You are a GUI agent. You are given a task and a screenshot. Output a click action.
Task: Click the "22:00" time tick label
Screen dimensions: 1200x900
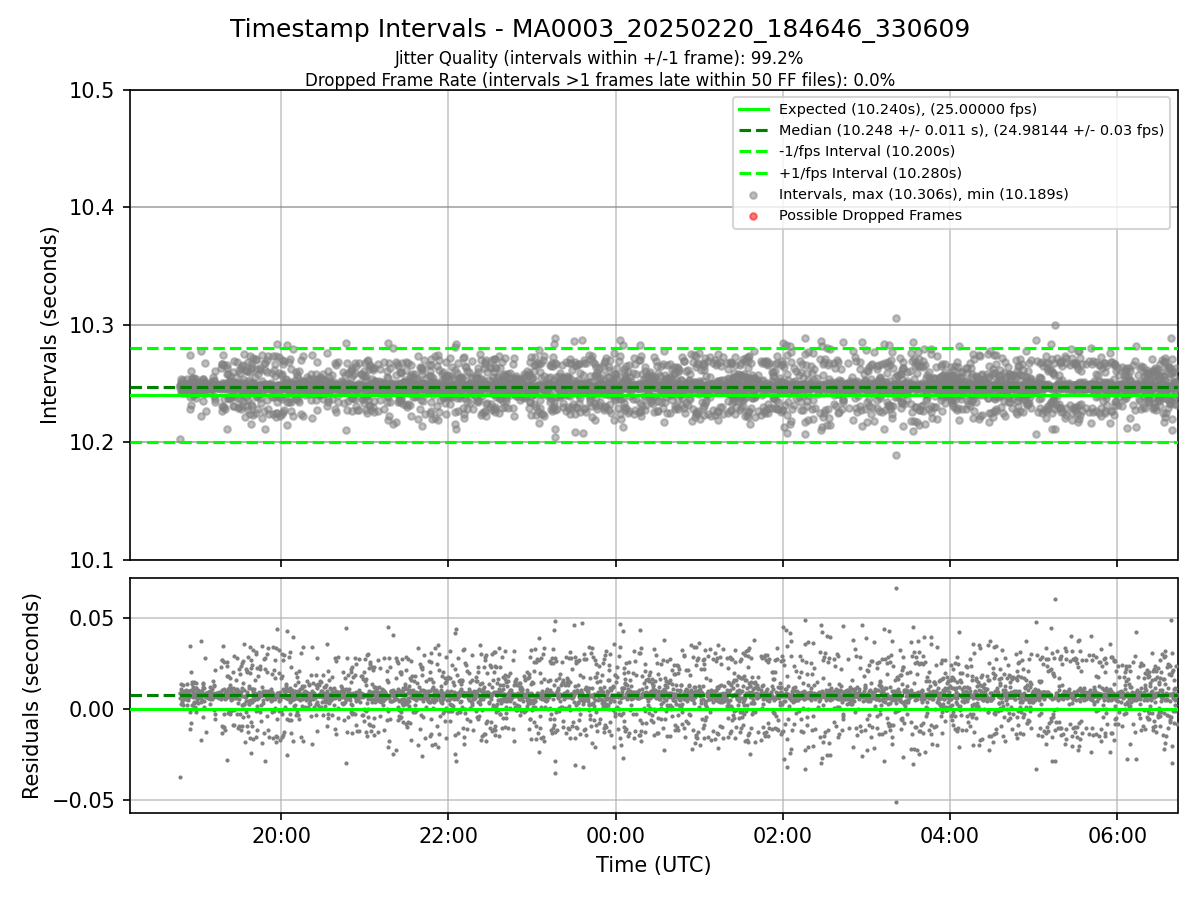[x=448, y=835]
